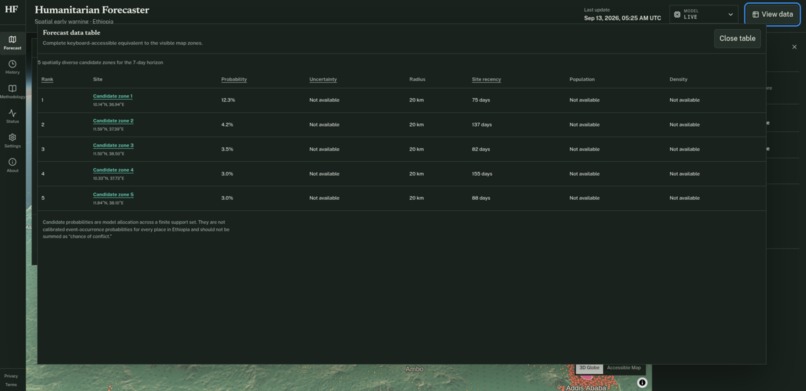The height and width of the screenshot is (391, 806).
Task: Open the Privacy link
Action: click(11, 376)
